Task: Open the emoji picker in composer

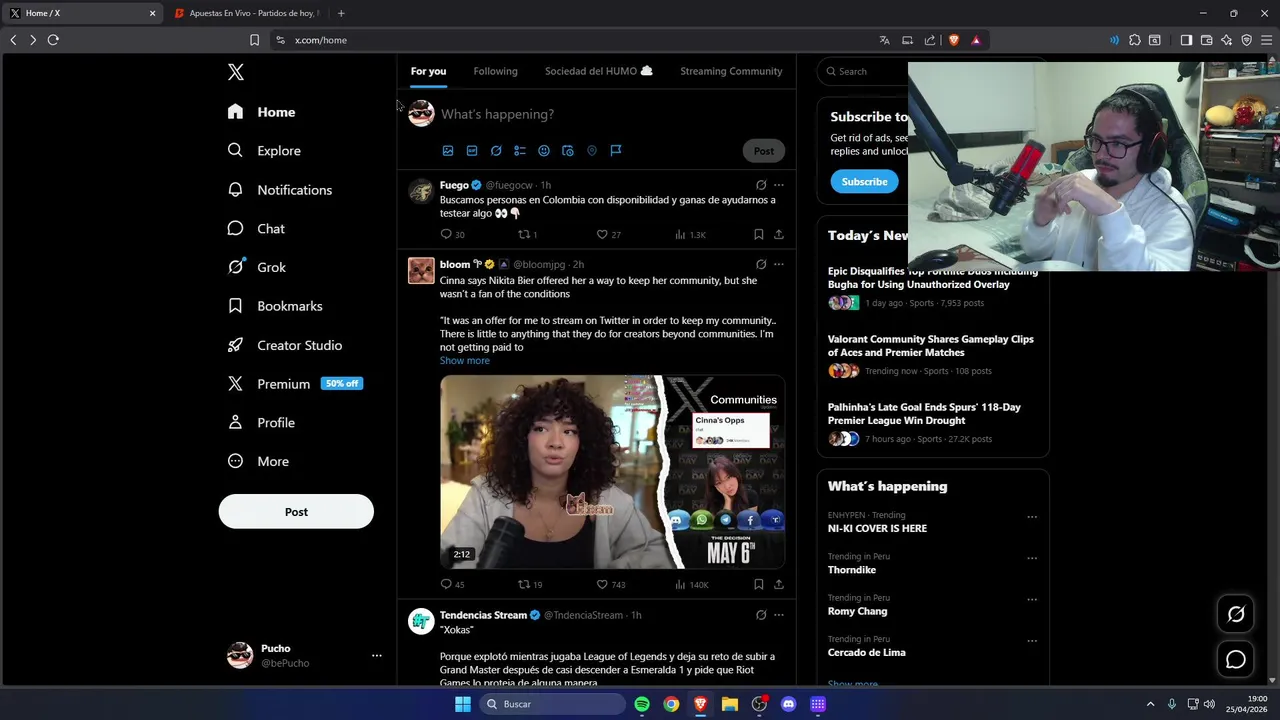Action: [544, 150]
